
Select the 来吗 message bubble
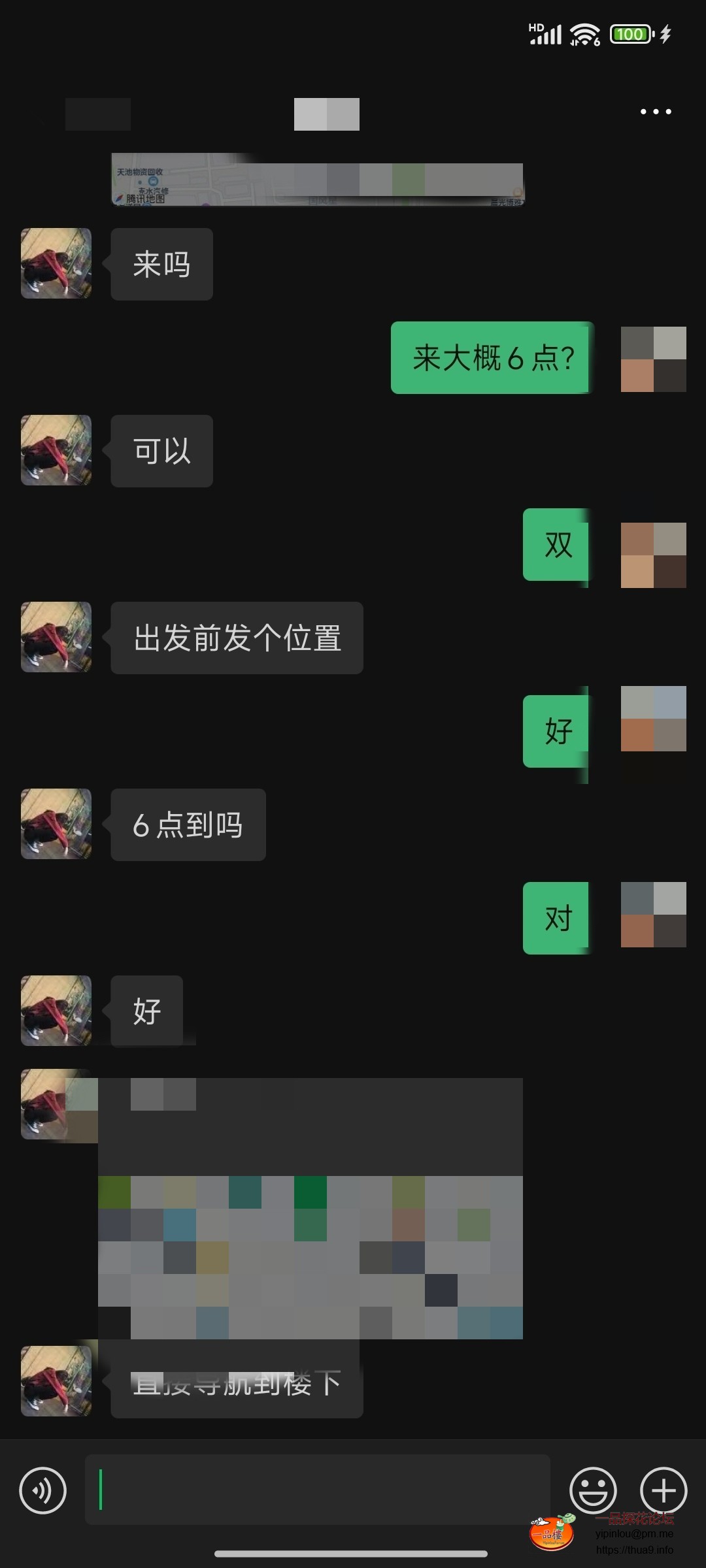point(161,264)
